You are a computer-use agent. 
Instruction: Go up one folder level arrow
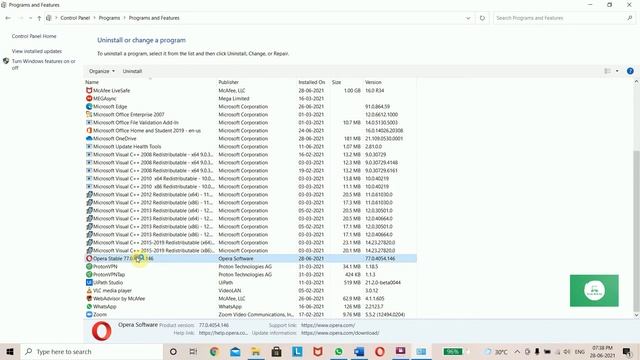pos(39,18)
